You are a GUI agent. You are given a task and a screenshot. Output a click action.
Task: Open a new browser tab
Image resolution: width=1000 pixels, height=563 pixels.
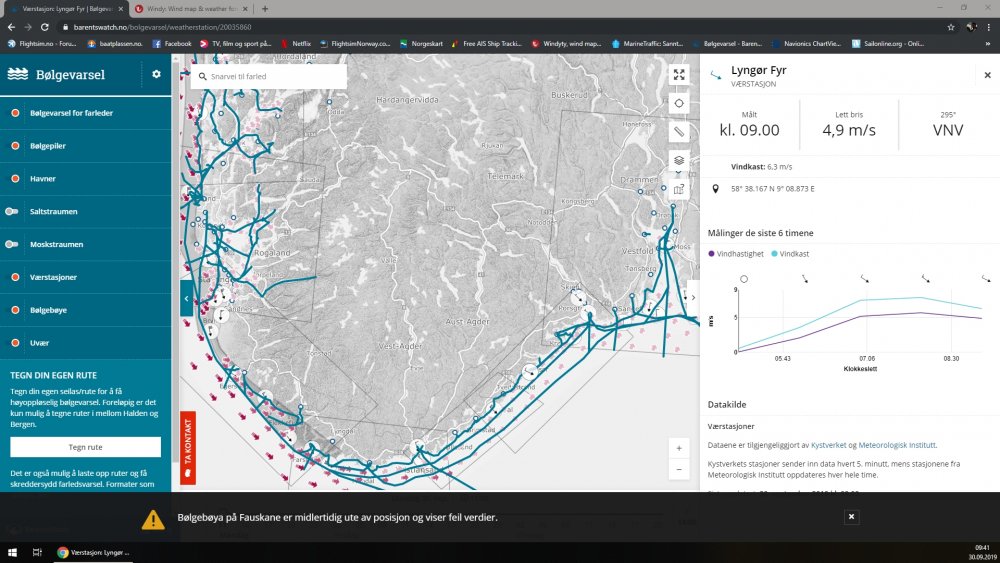265,9
